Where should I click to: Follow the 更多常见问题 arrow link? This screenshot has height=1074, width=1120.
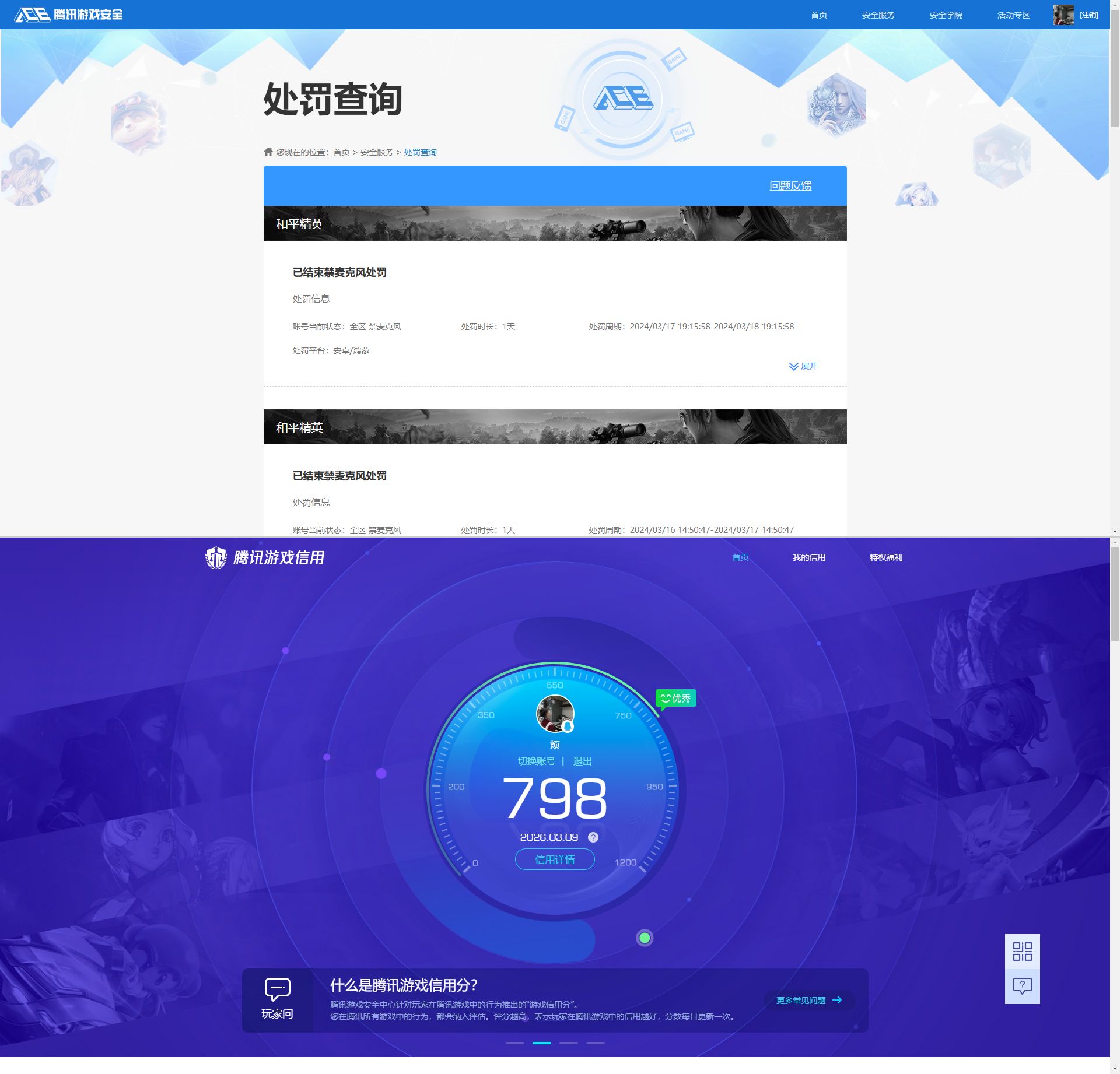809,999
